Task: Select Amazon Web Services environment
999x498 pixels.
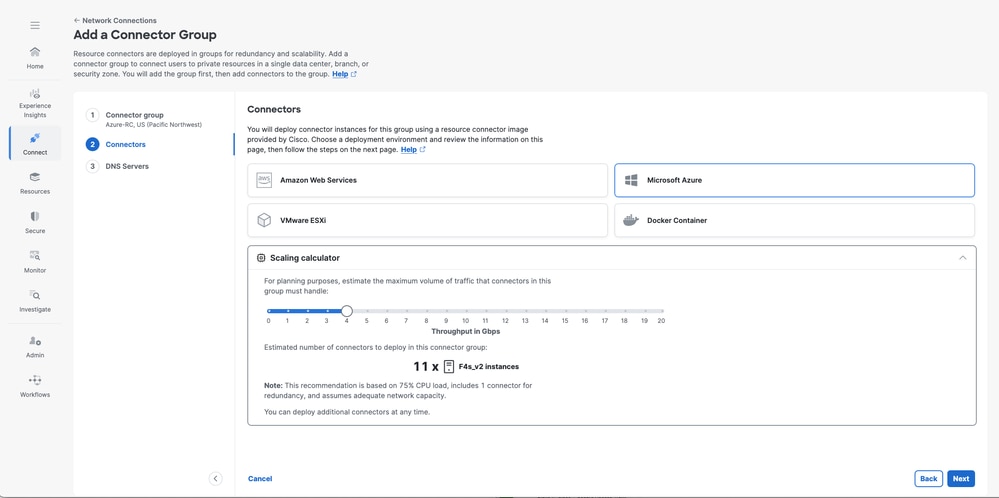Action: pos(427,180)
